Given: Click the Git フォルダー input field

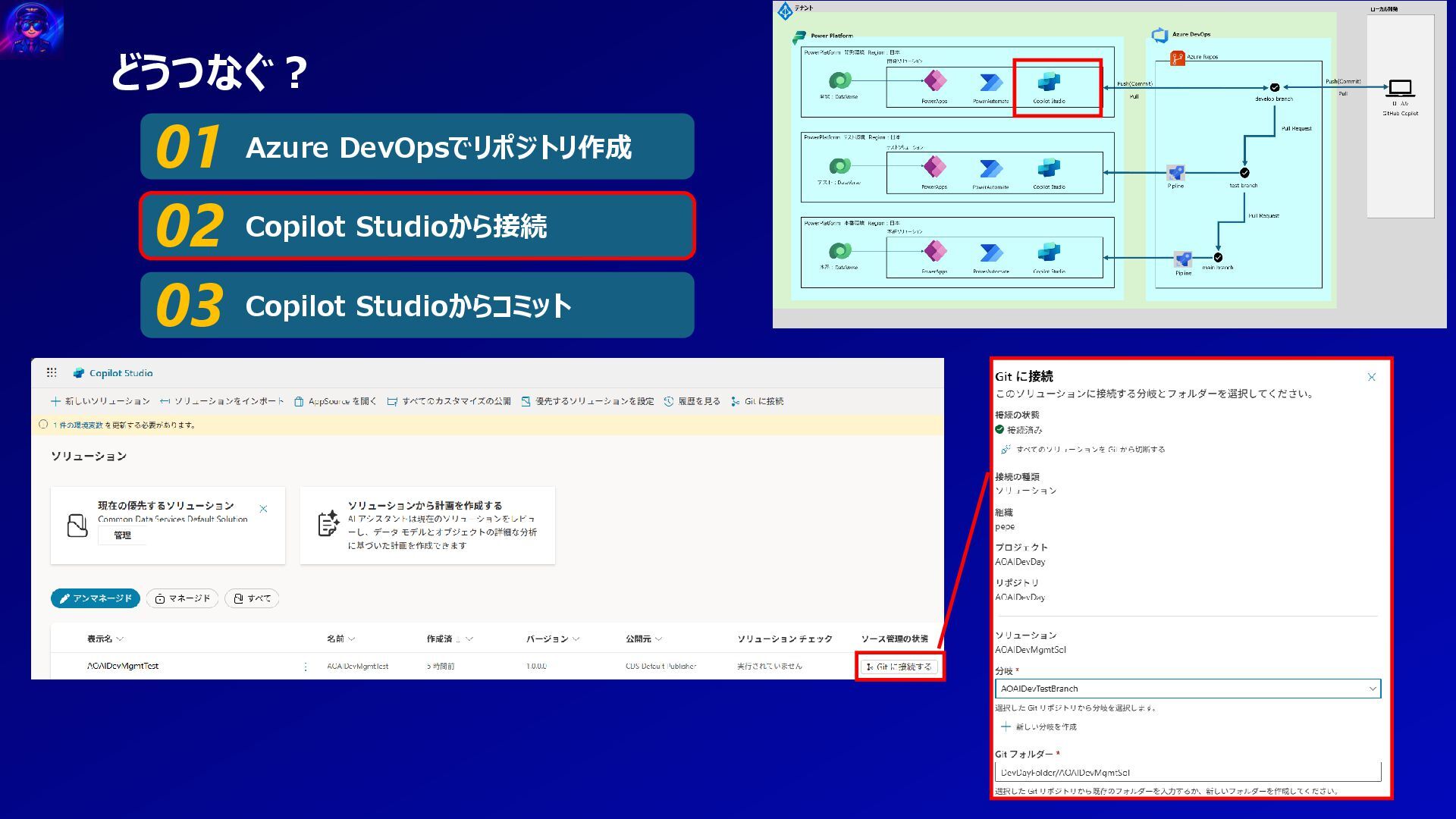Looking at the screenshot, I should point(1188,772).
